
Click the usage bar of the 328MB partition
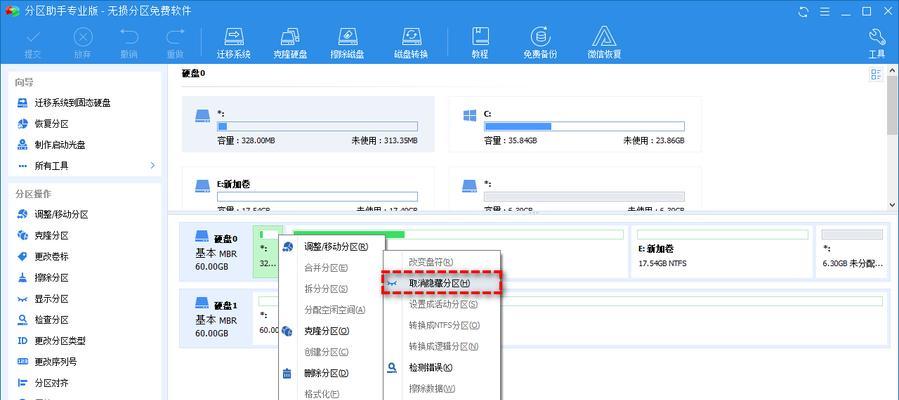point(317,126)
